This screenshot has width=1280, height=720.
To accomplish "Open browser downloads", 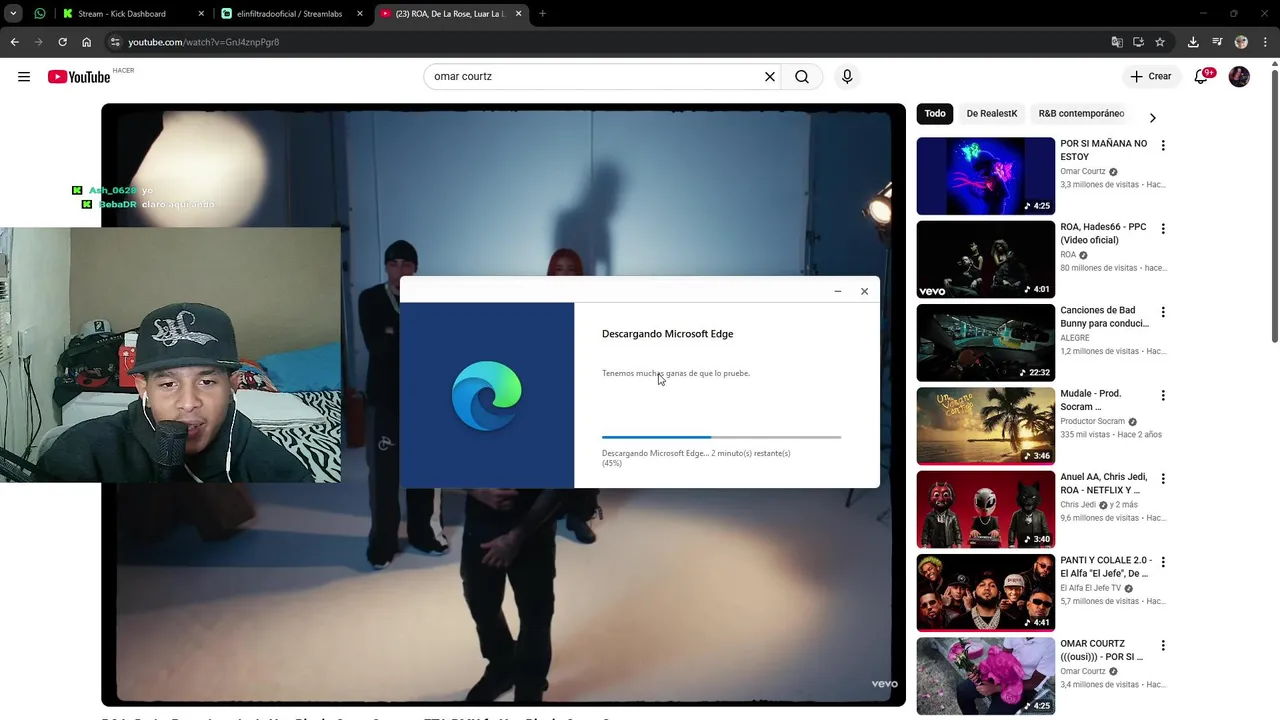I will click(1193, 42).
